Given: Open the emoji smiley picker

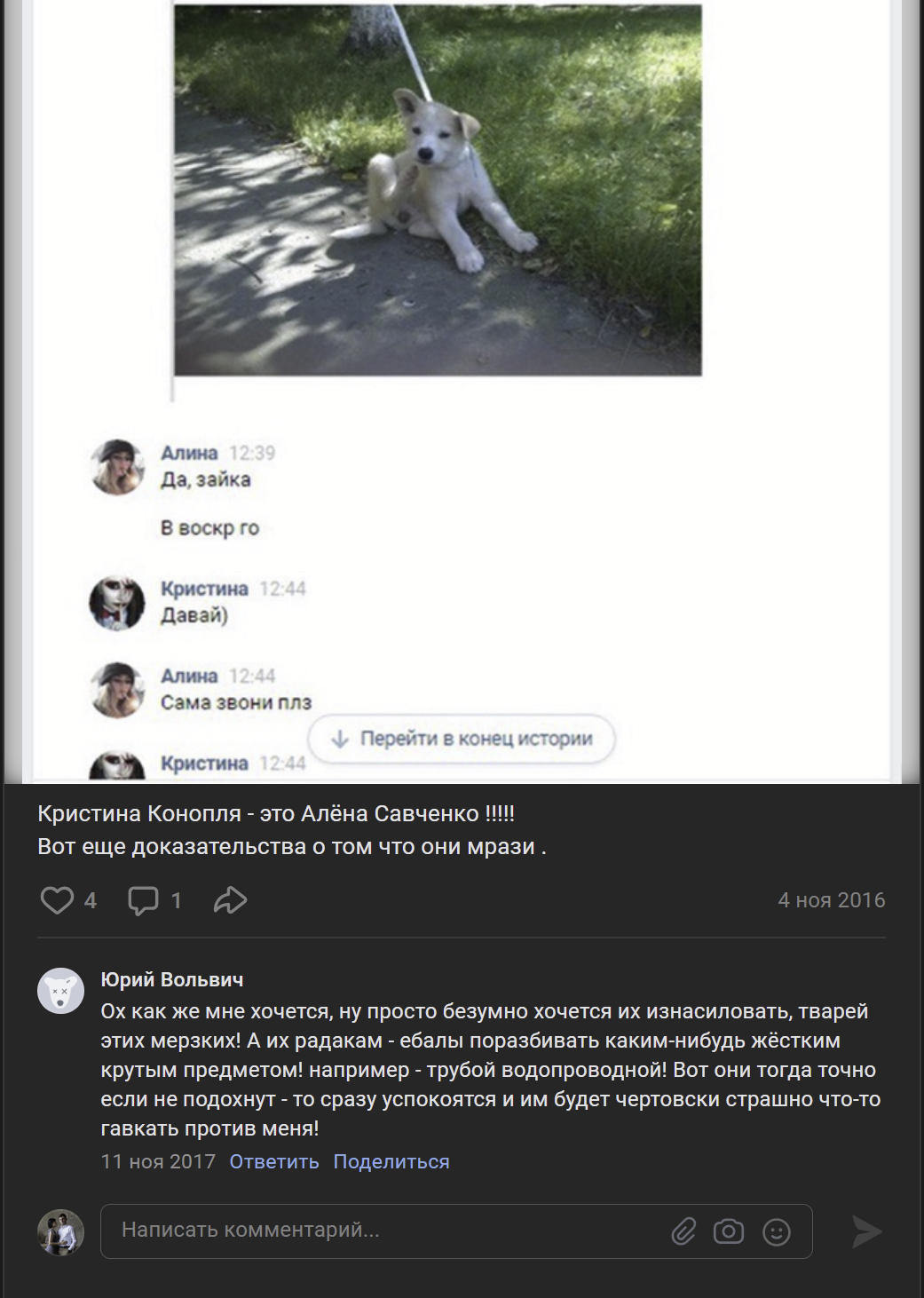Looking at the screenshot, I should click(777, 1231).
